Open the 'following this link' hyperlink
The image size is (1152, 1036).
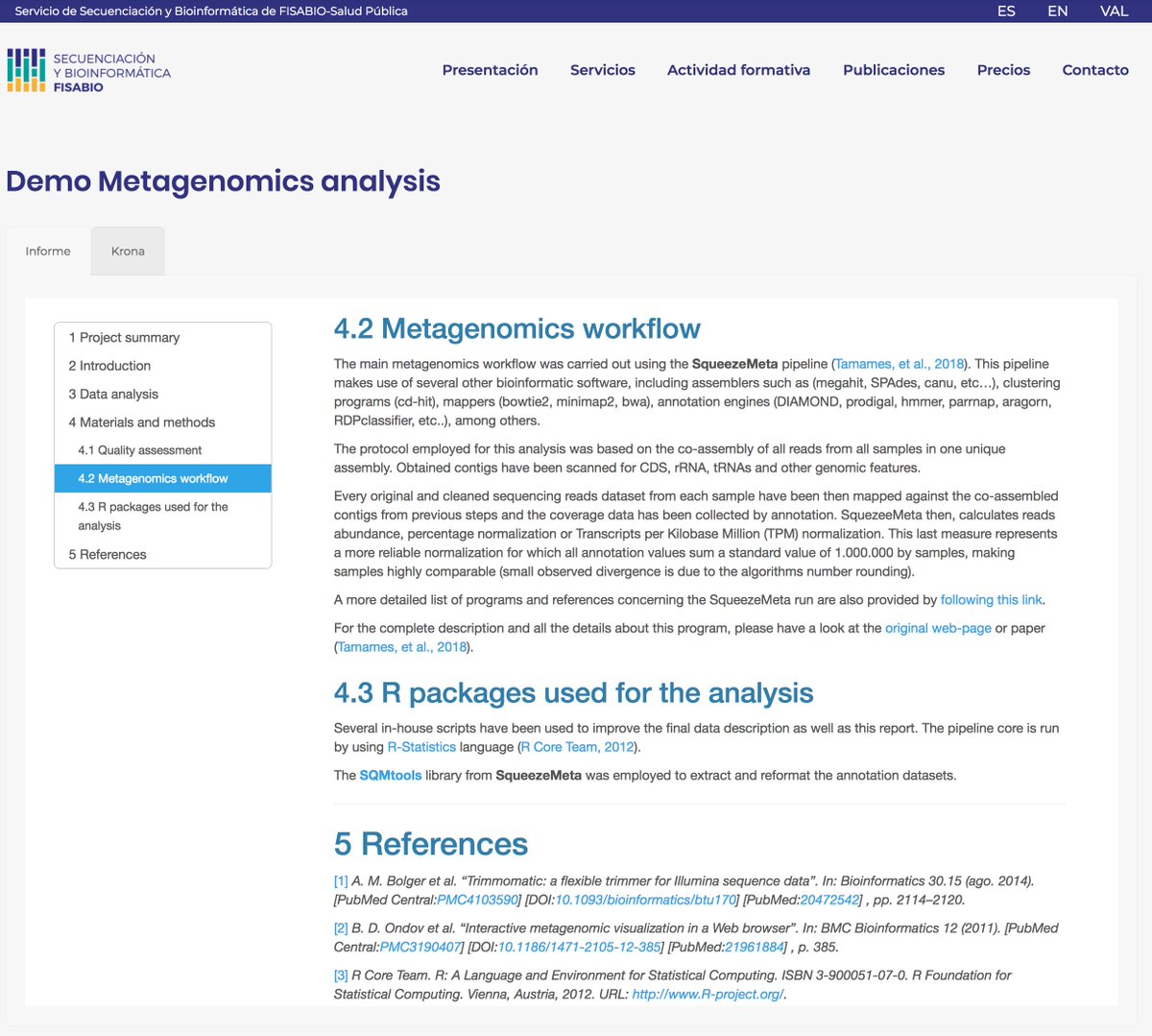click(x=991, y=600)
